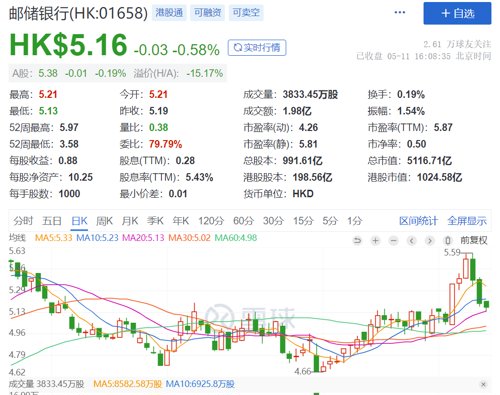Open the 区间统计 link
Image resolution: width=500 pixels, height=395 pixels.
pos(418,221)
